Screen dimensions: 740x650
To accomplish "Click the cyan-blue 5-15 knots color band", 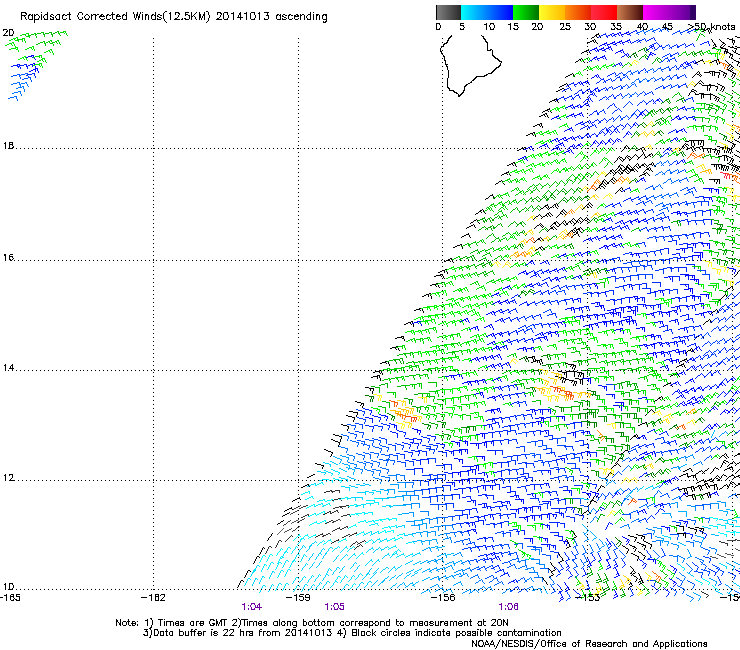I will (x=487, y=12).
